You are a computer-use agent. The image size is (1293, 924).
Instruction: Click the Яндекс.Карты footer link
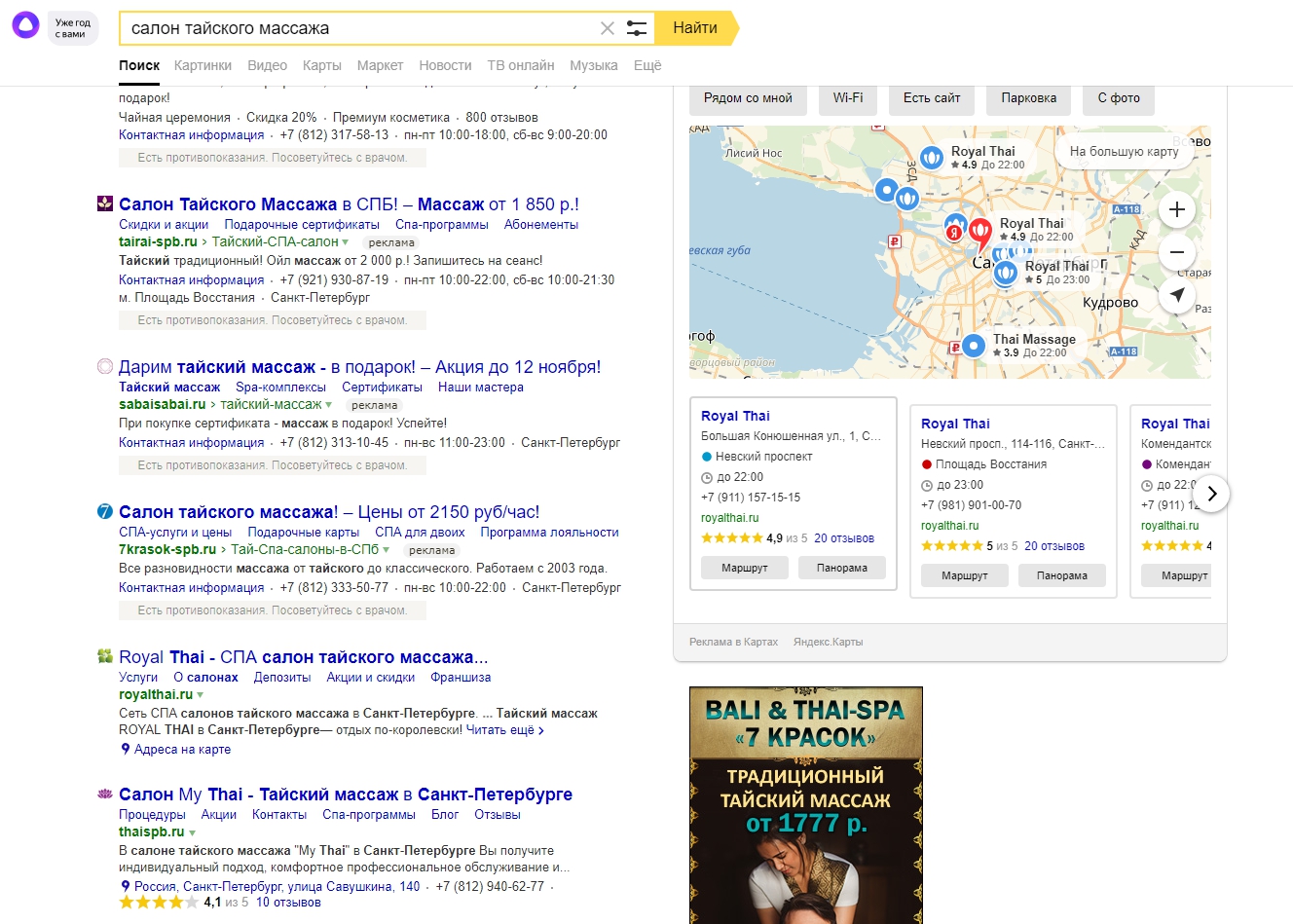coord(828,642)
